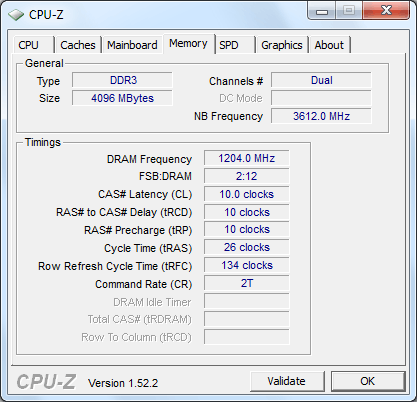Click the empty DRAM Idle Timer field
The image size is (417, 402).
[x=247, y=302]
